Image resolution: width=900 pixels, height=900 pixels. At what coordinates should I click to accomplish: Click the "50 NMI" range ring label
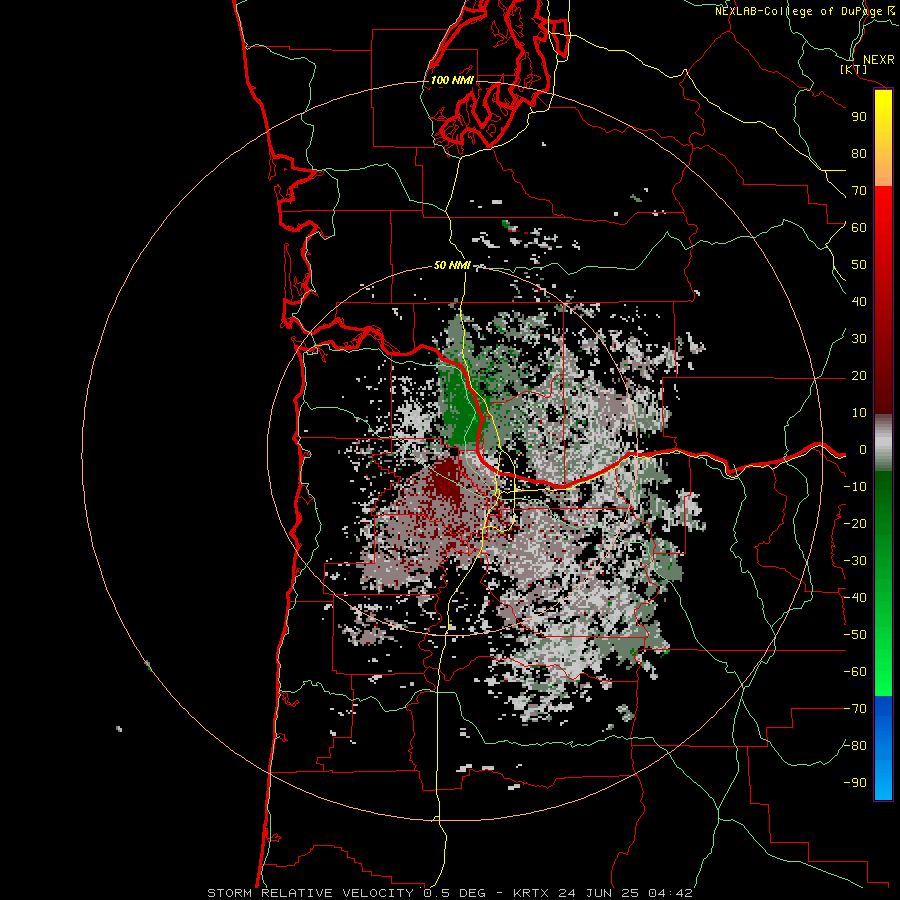(x=452, y=265)
